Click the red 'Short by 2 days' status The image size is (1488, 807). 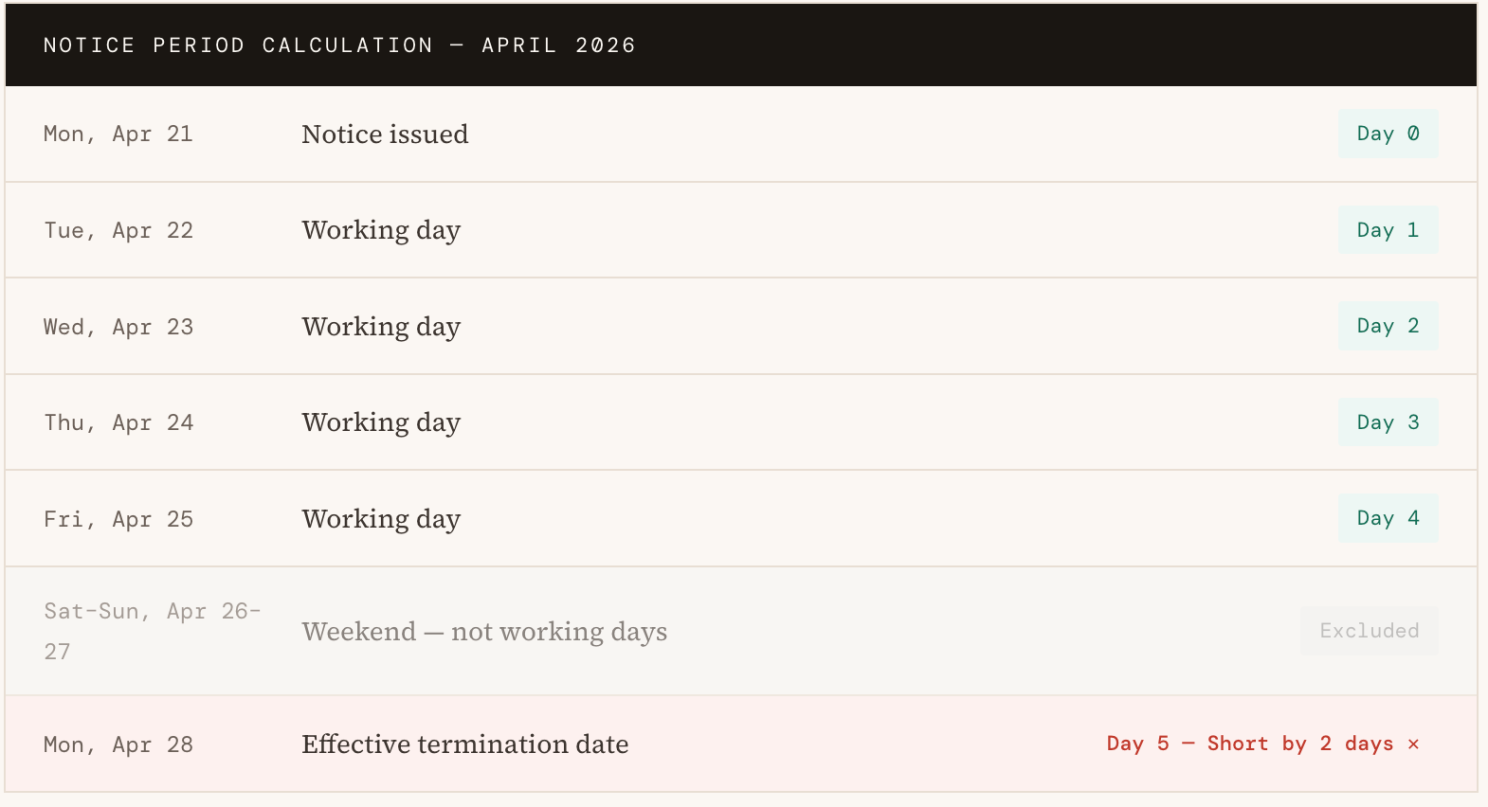point(1300,744)
